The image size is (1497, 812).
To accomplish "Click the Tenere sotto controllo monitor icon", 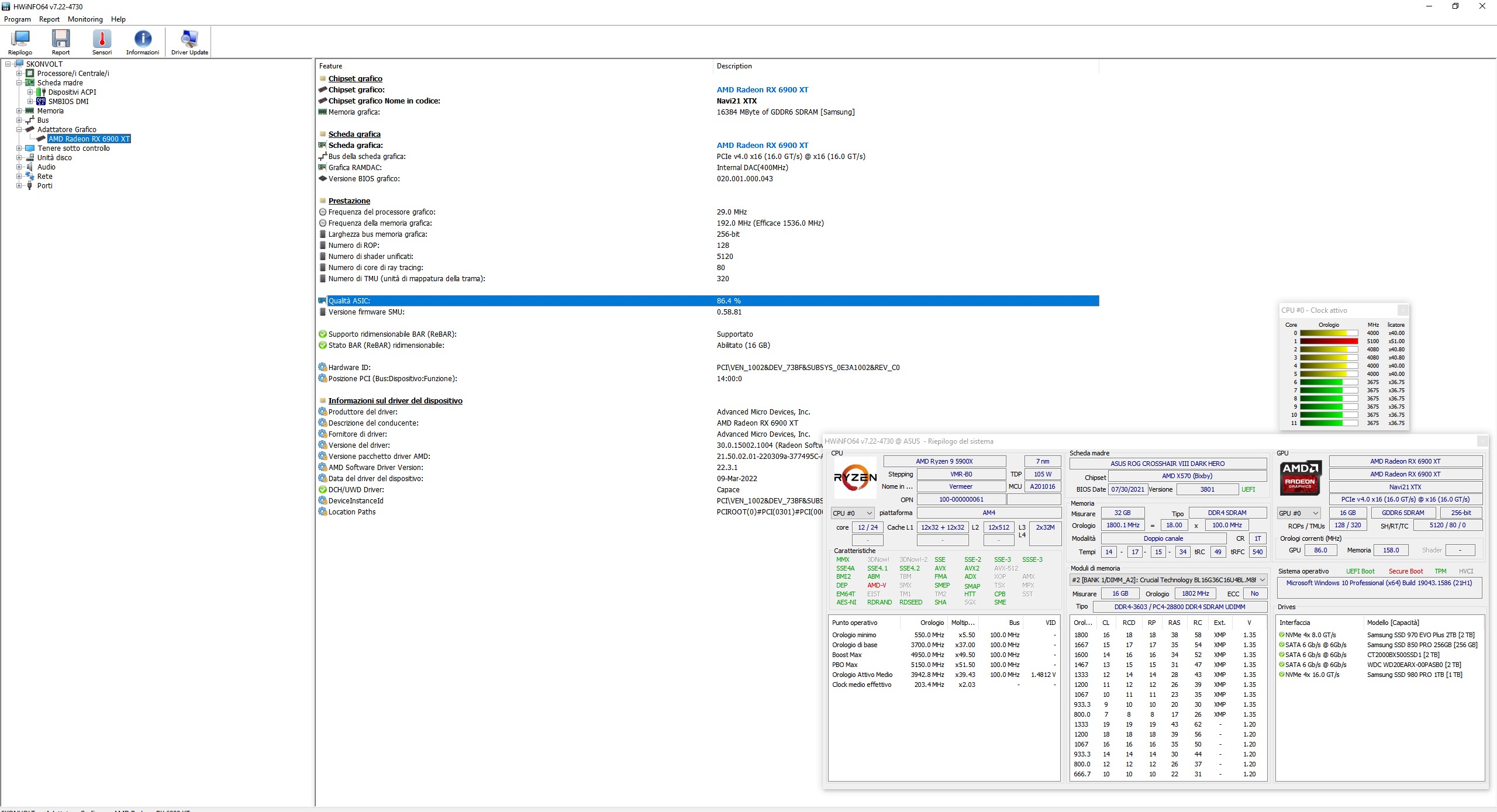I will (x=30, y=148).
